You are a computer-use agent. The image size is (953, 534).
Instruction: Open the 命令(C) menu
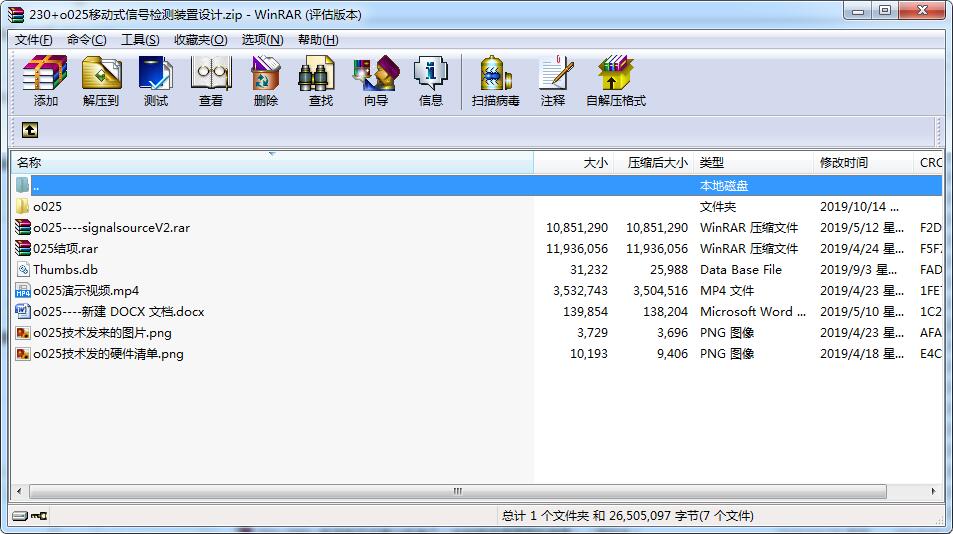(86, 39)
